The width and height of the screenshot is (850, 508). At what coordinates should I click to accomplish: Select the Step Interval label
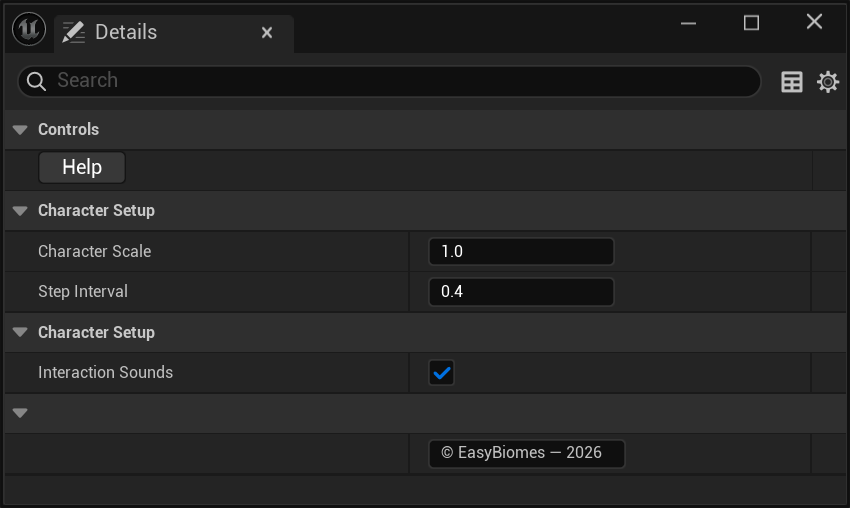(83, 292)
